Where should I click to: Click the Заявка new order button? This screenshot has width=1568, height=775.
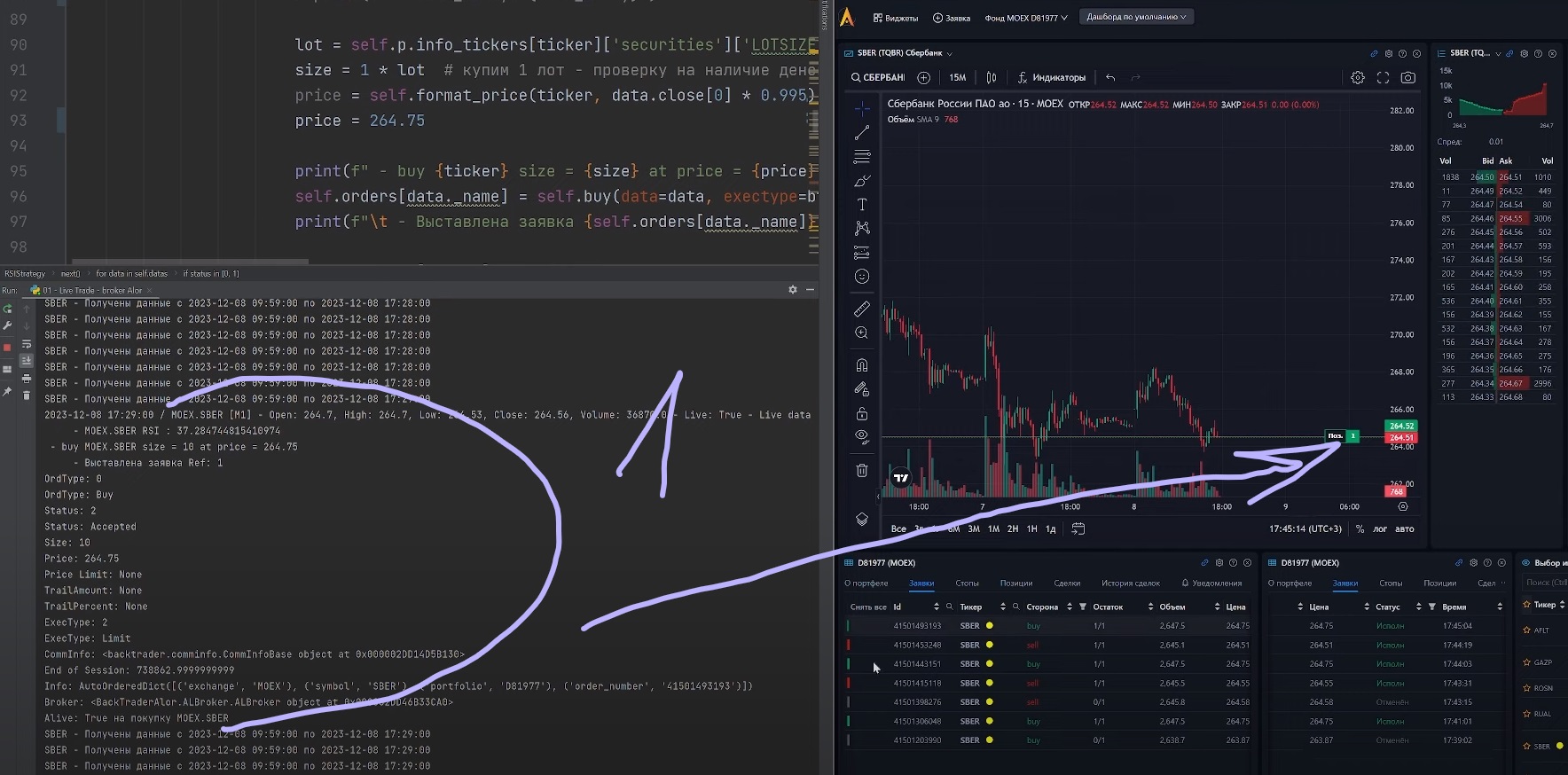pos(952,18)
